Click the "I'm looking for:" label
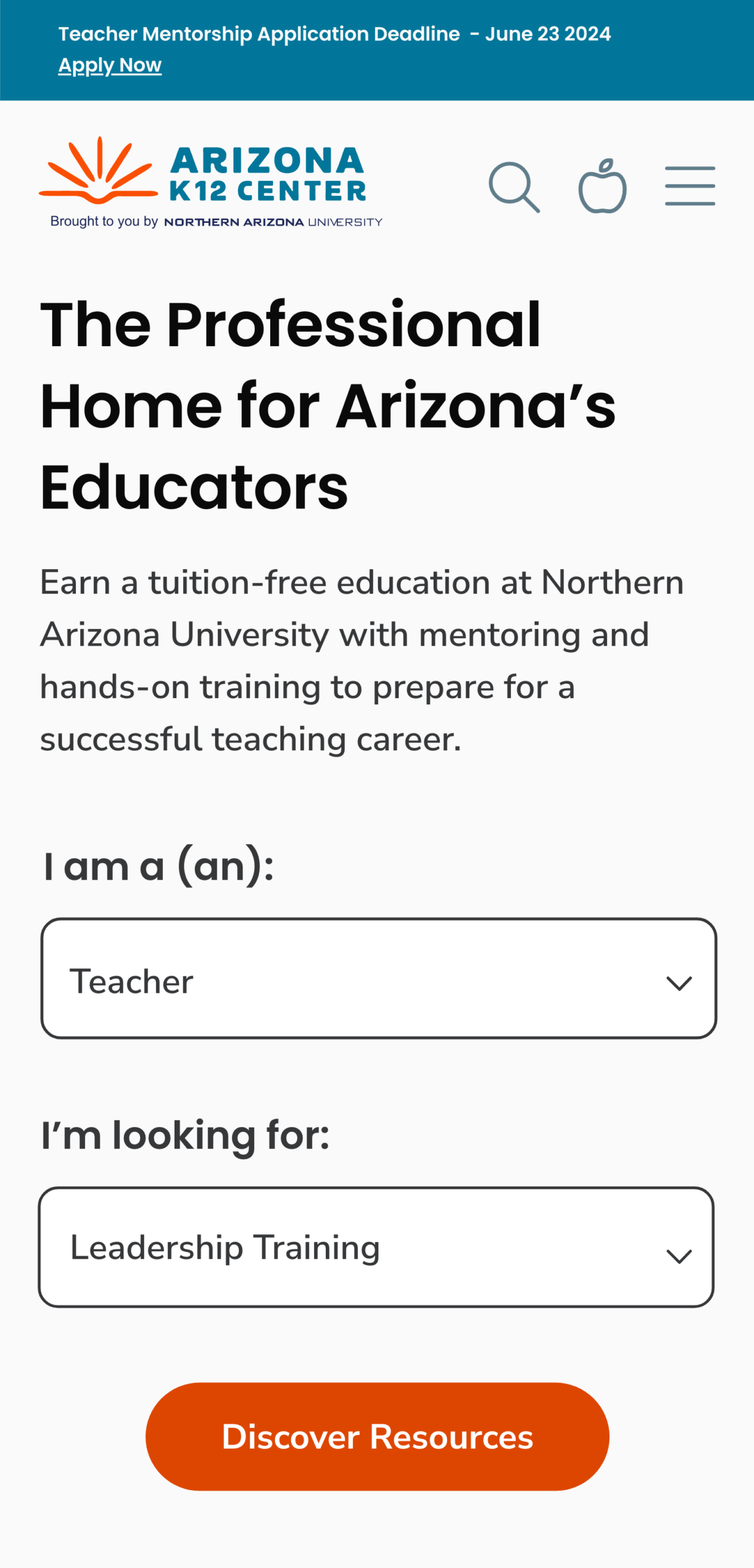Image resolution: width=754 pixels, height=1568 pixels. 185,1135
